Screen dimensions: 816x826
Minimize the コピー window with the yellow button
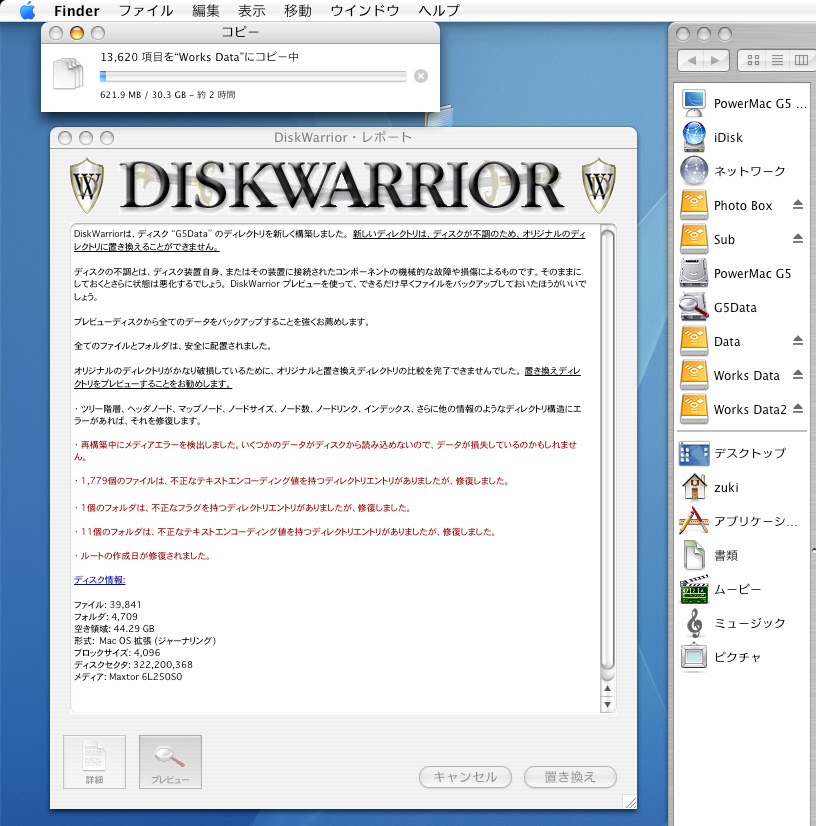point(77,33)
